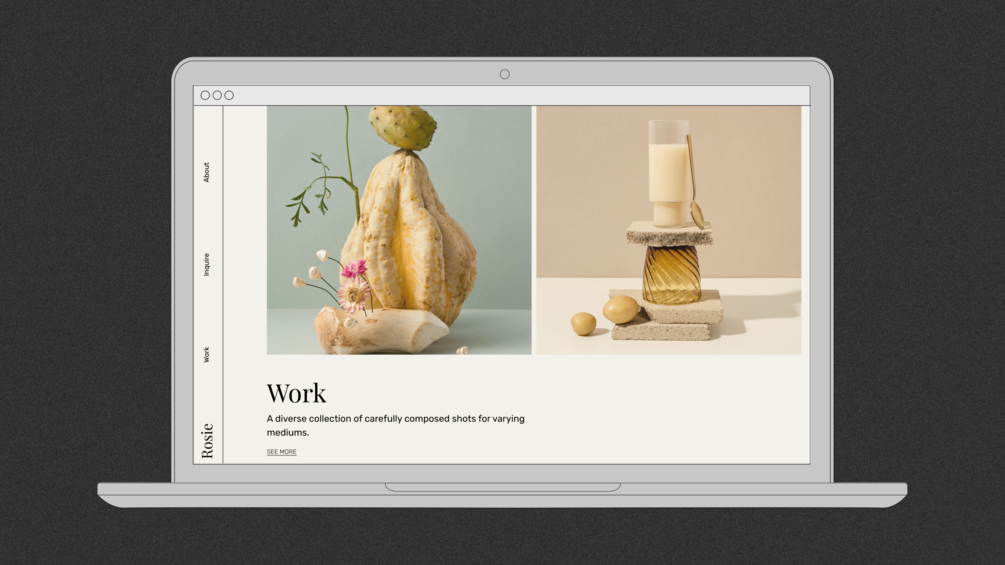
Task: Open the About page in sidebar
Action: click(x=206, y=172)
